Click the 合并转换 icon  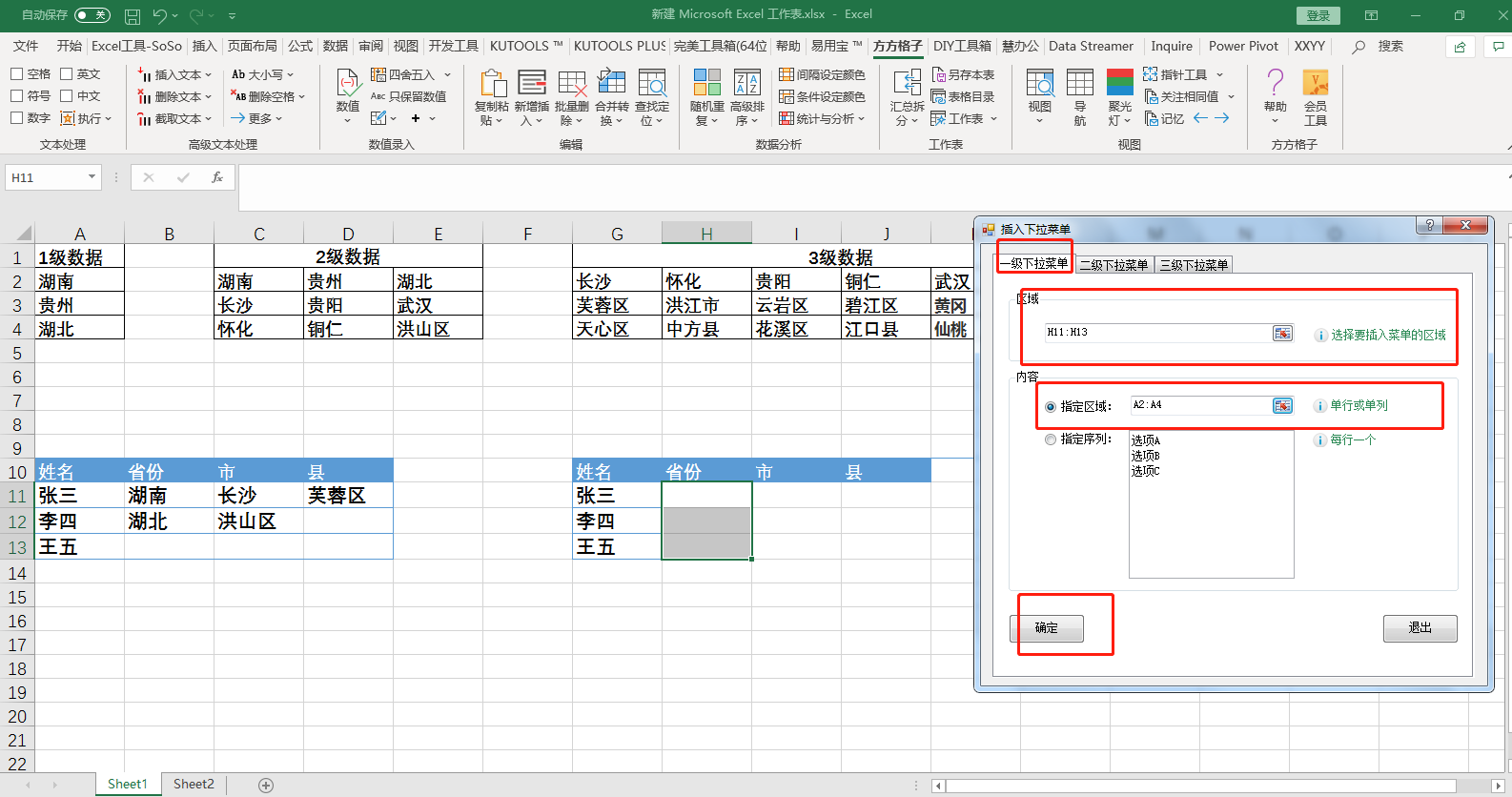point(612,83)
